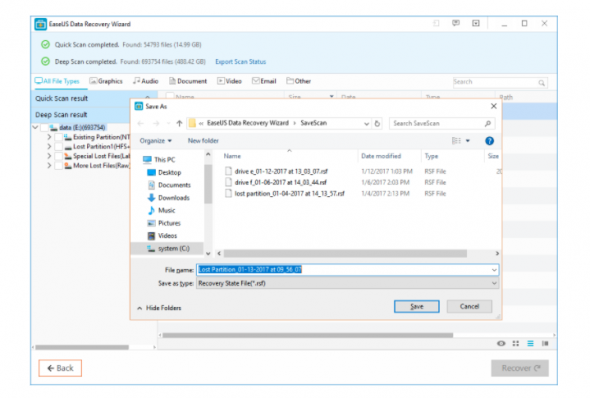Toggle preview eye icon at bottom

[501, 343]
